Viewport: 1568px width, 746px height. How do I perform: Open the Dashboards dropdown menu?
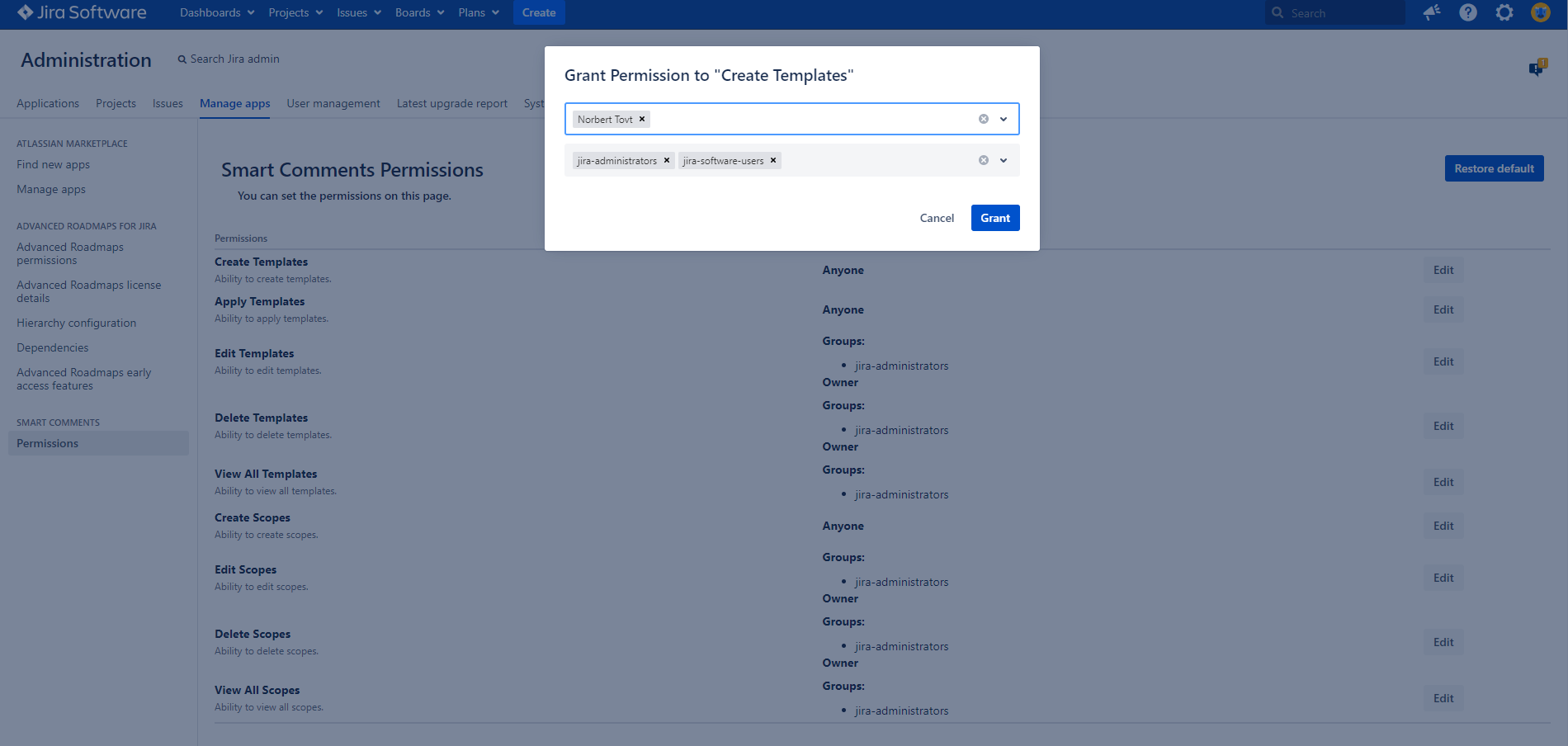tap(217, 12)
